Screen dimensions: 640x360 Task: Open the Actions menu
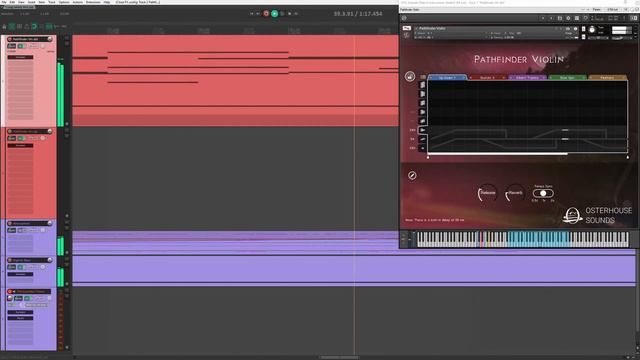78,2
